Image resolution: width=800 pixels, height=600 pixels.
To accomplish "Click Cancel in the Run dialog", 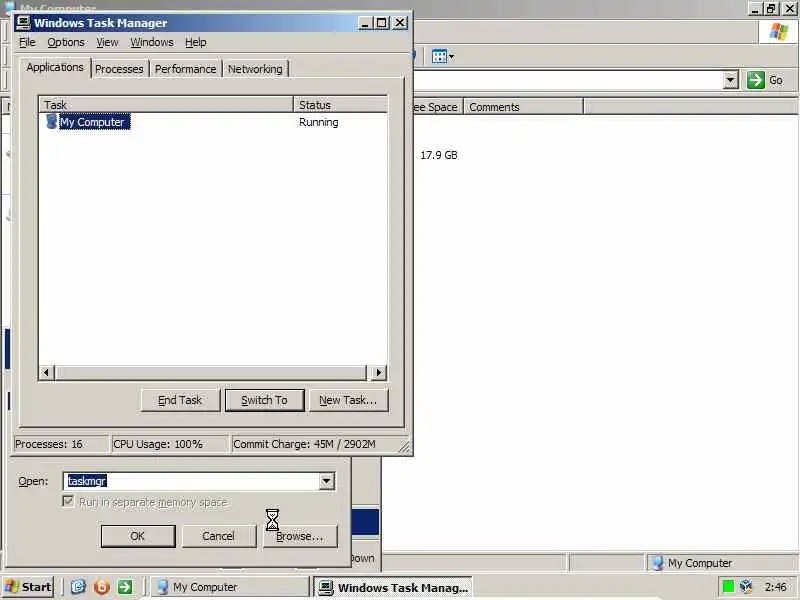I will click(x=219, y=536).
